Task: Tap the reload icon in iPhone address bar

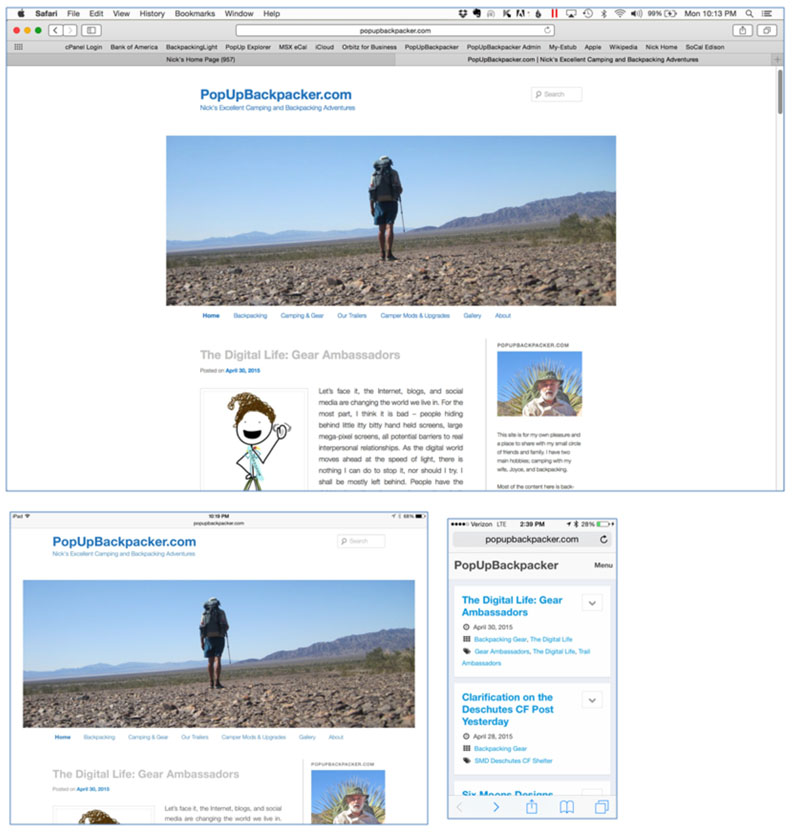Action: (x=603, y=539)
